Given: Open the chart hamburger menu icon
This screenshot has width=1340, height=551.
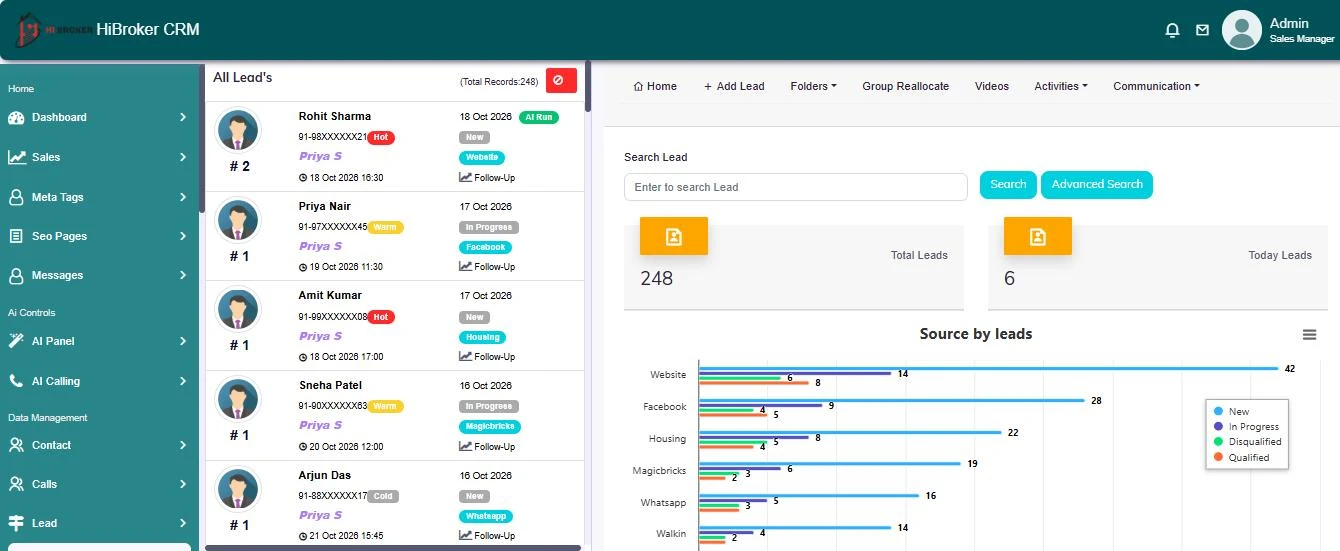Looking at the screenshot, I should [x=1309, y=335].
